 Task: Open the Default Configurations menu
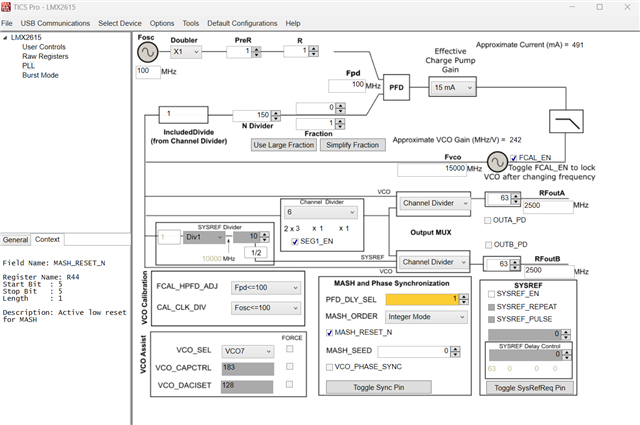pyautogui.click(x=242, y=23)
